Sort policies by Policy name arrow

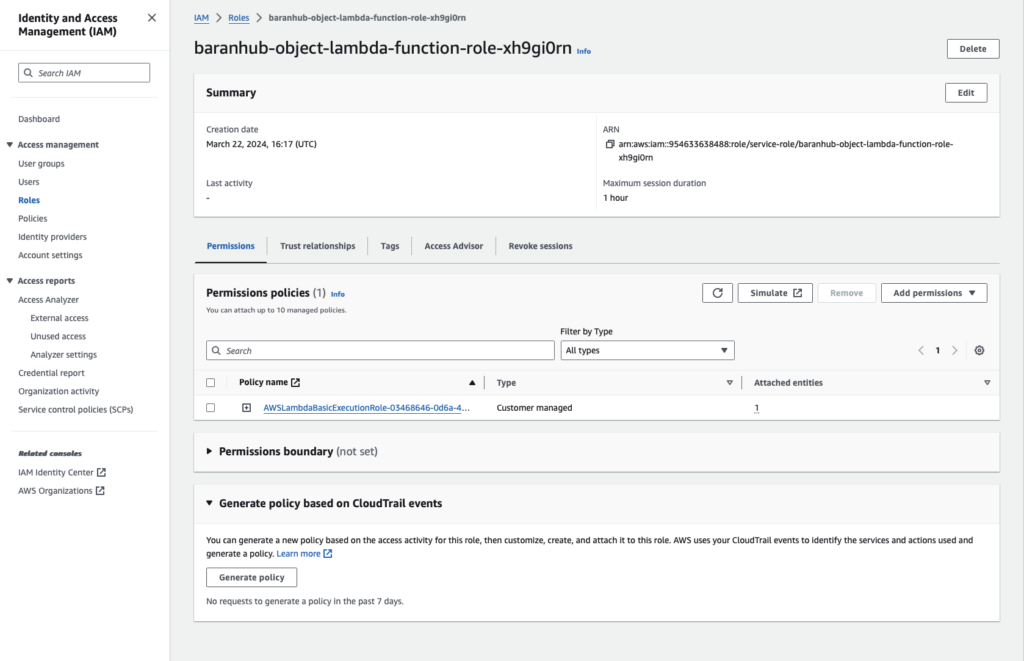[472, 383]
